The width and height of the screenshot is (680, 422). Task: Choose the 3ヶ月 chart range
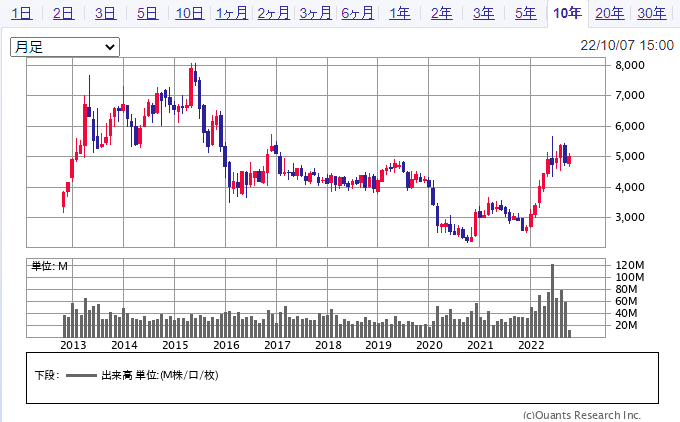point(315,13)
